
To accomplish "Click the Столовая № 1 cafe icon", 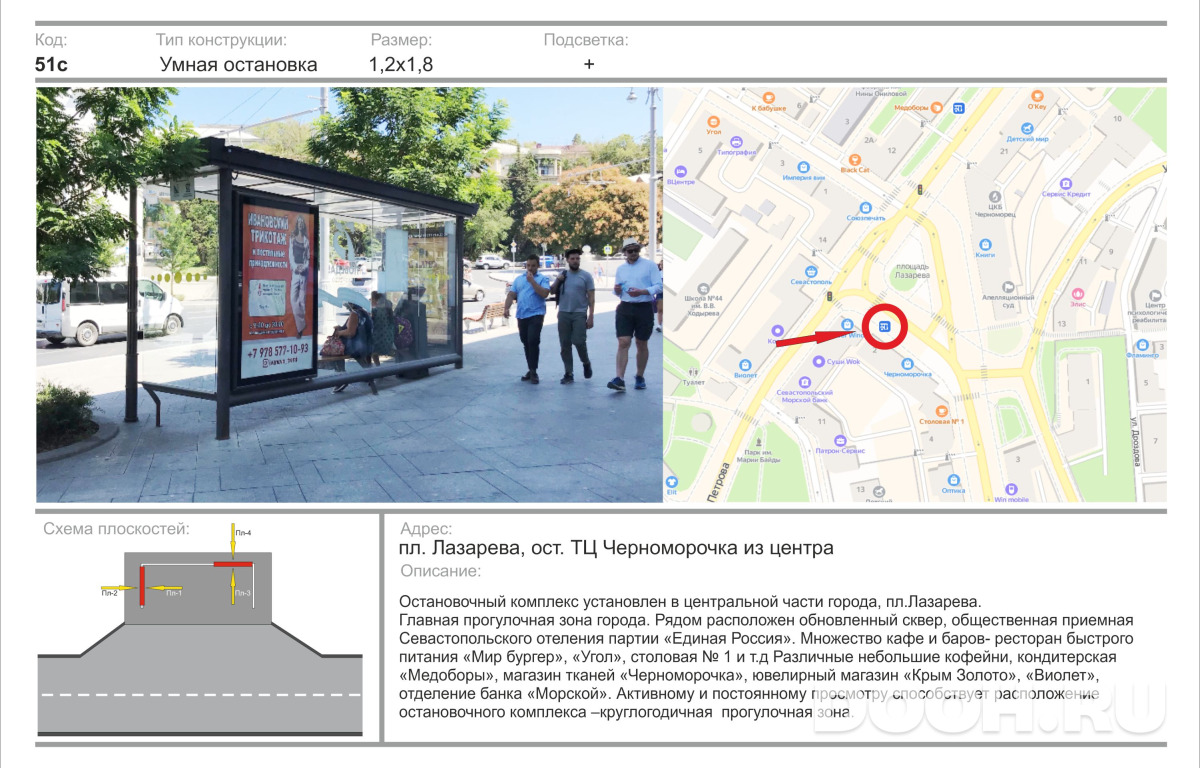I will pyautogui.click(x=940, y=410).
